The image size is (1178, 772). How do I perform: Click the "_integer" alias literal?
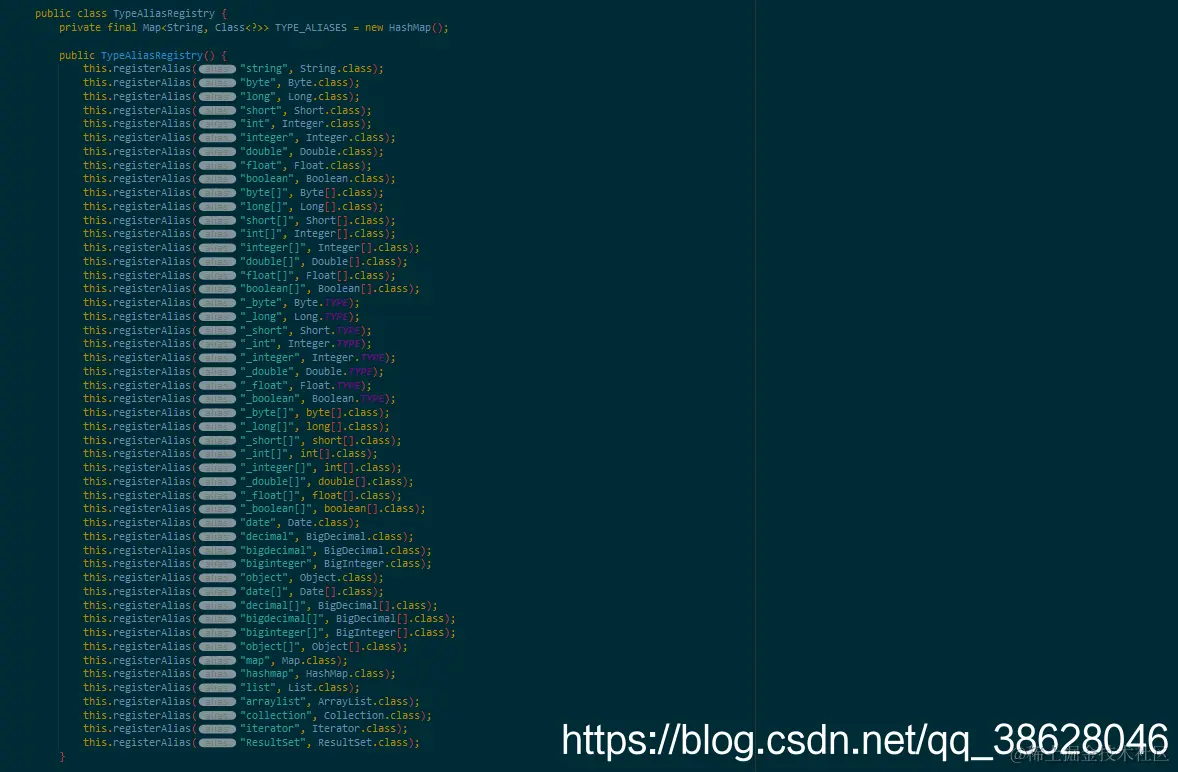[270, 357]
